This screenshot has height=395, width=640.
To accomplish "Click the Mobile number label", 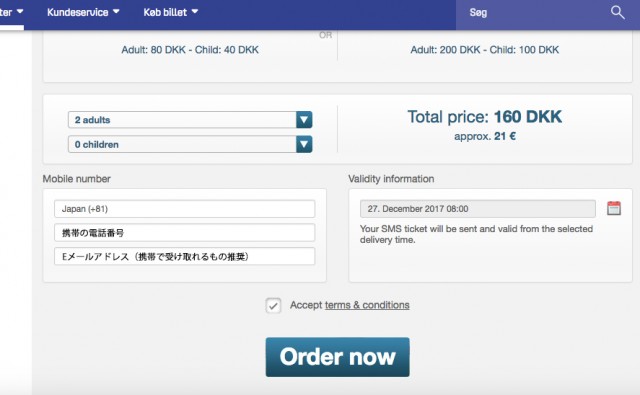I will coord(76,179).
